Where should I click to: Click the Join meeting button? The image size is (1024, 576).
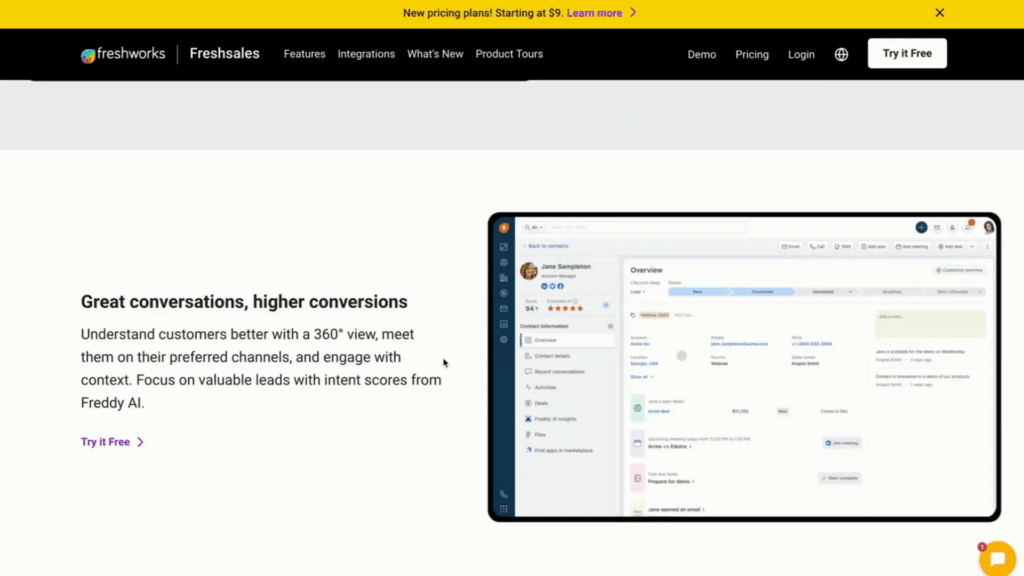842,443
